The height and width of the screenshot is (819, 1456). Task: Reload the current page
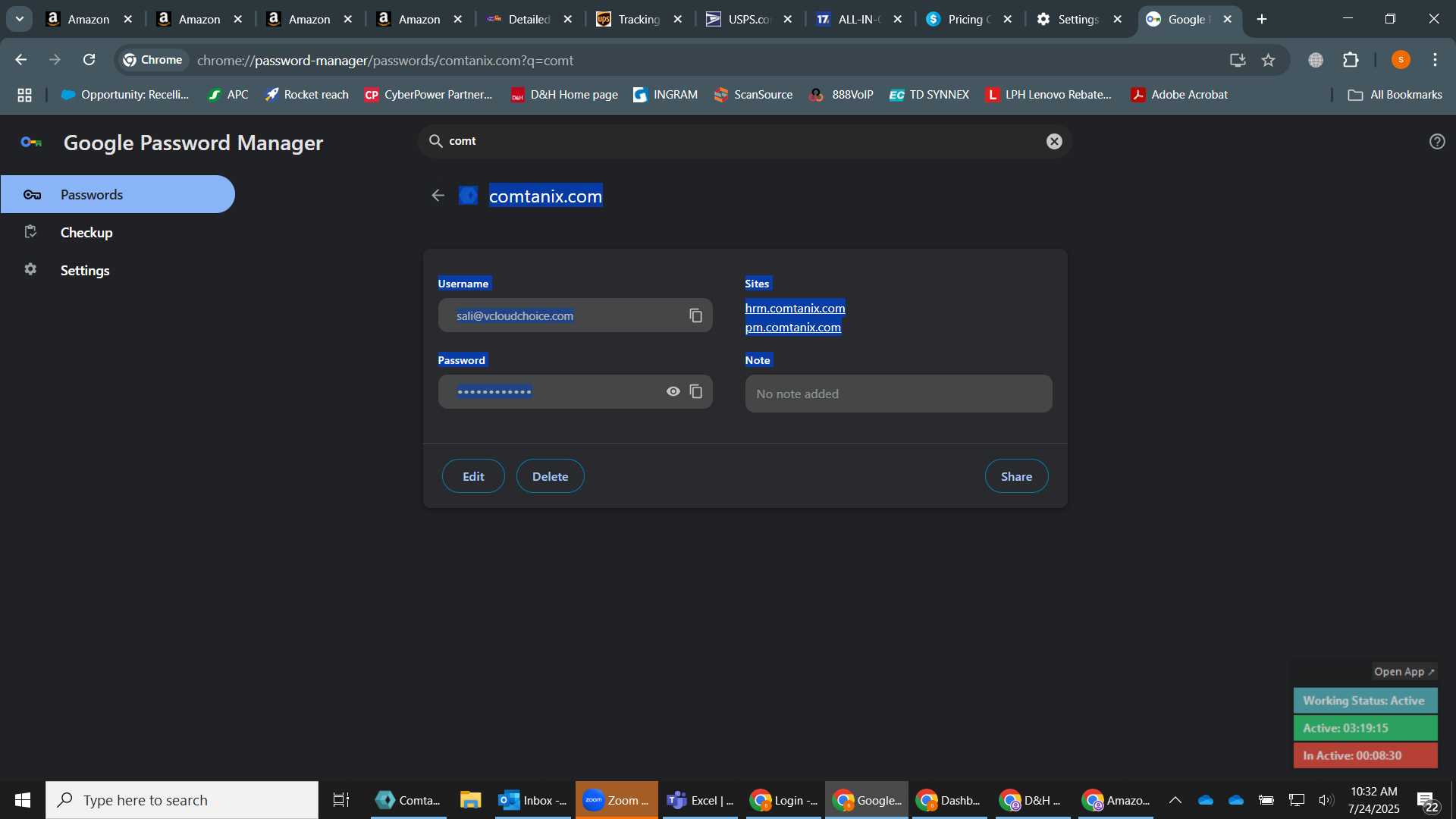click(x=89, y=60)
